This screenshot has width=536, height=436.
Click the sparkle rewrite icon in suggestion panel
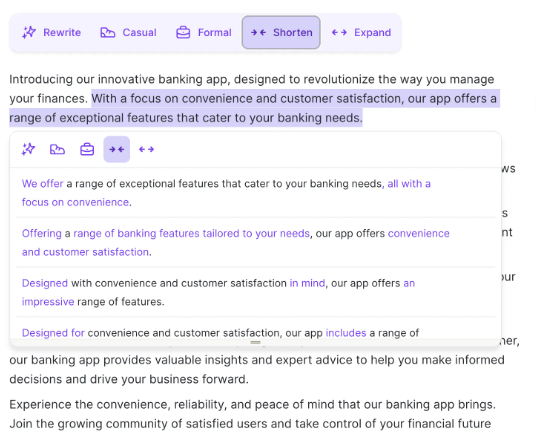[28, 149]
